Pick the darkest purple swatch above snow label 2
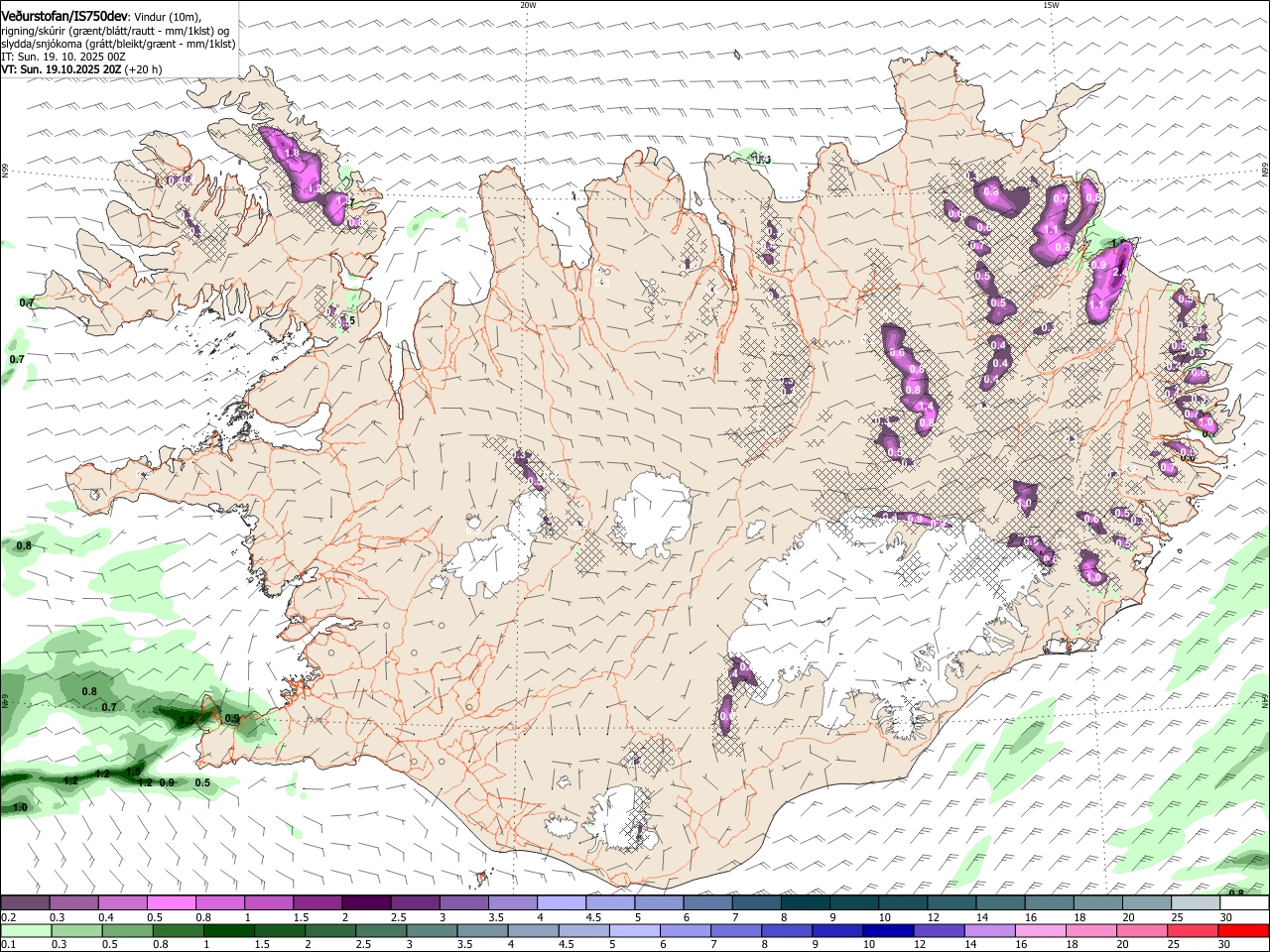Image resolution: width=1270 pixels, height=952 pixels. [365, 903]
